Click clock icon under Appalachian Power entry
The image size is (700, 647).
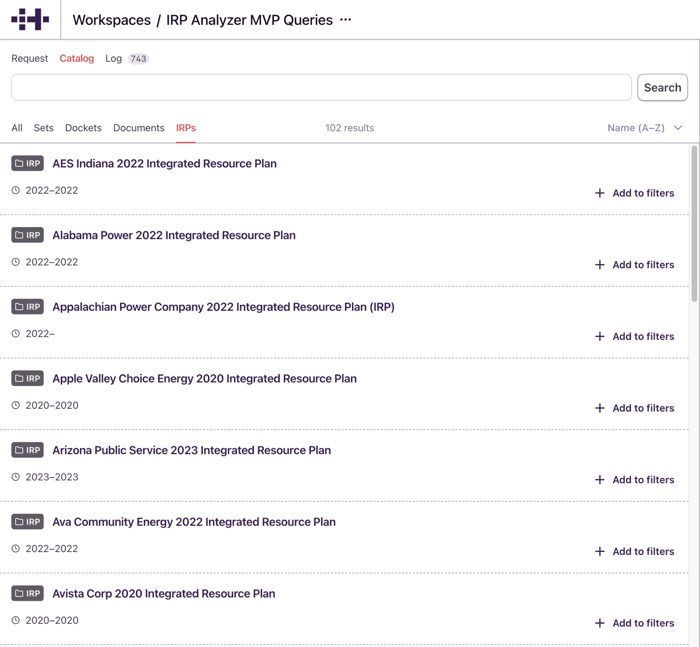pos(16,334)
